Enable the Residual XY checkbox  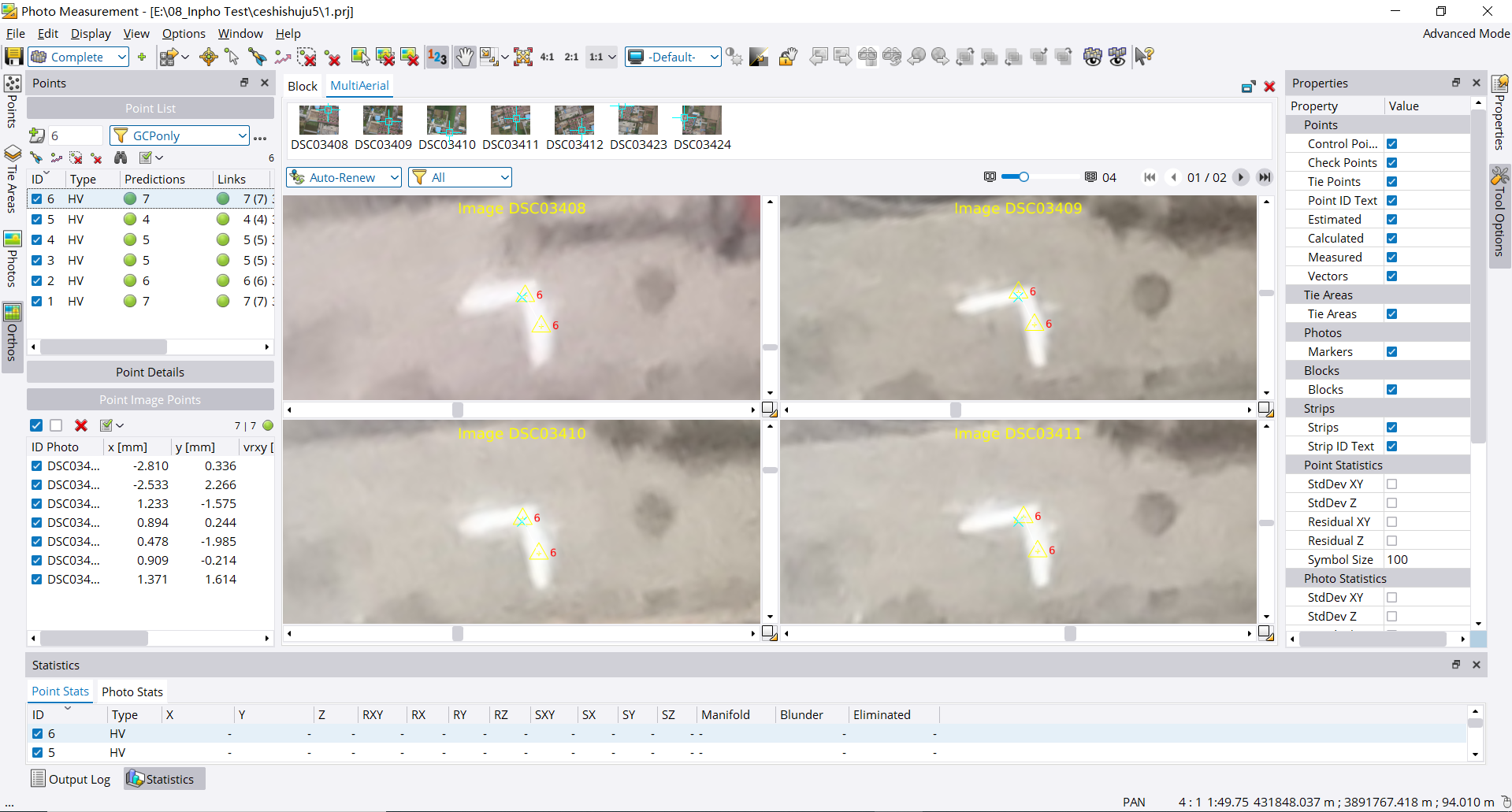pos(1392,522)
